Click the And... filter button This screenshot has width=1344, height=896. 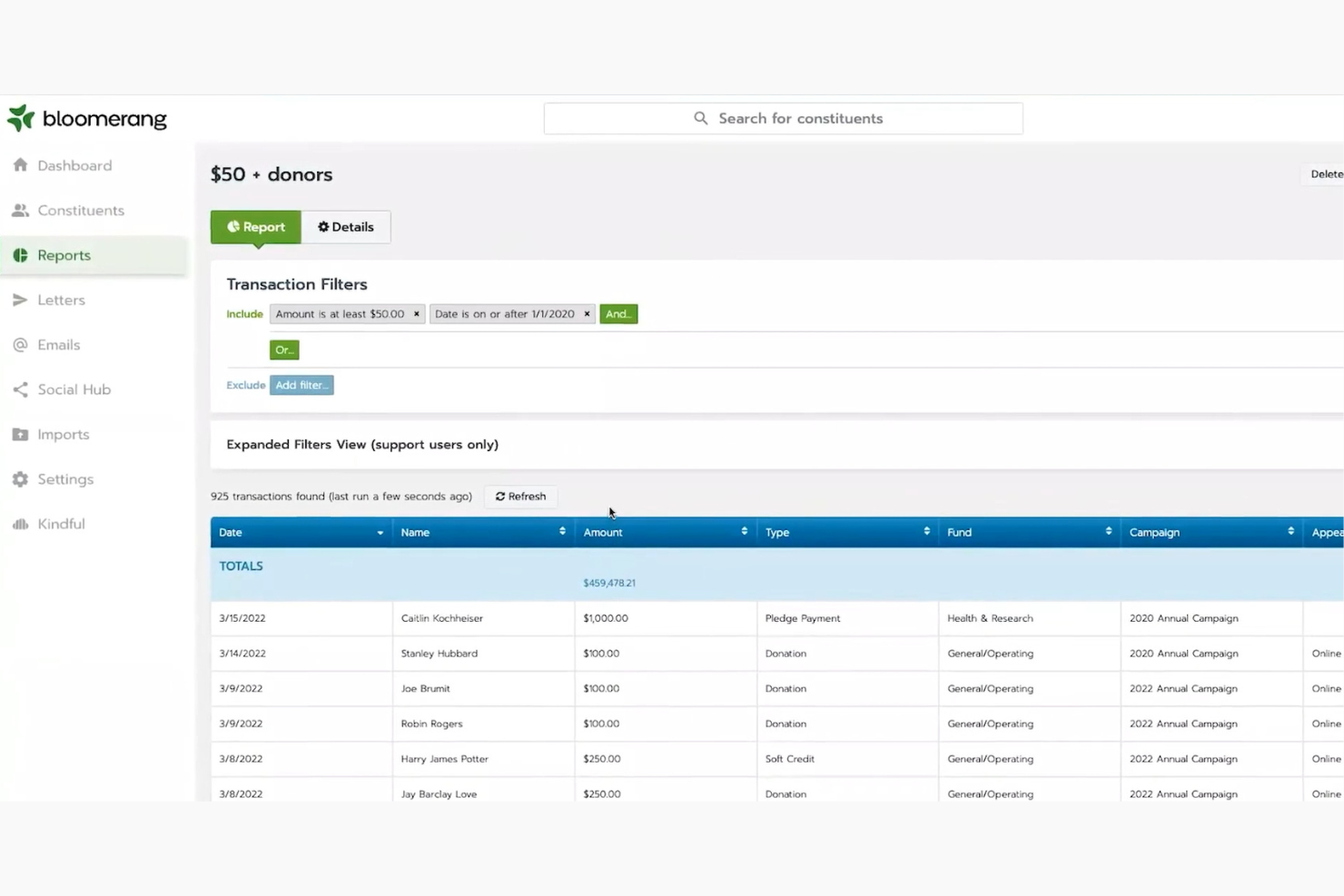point(618,314)
